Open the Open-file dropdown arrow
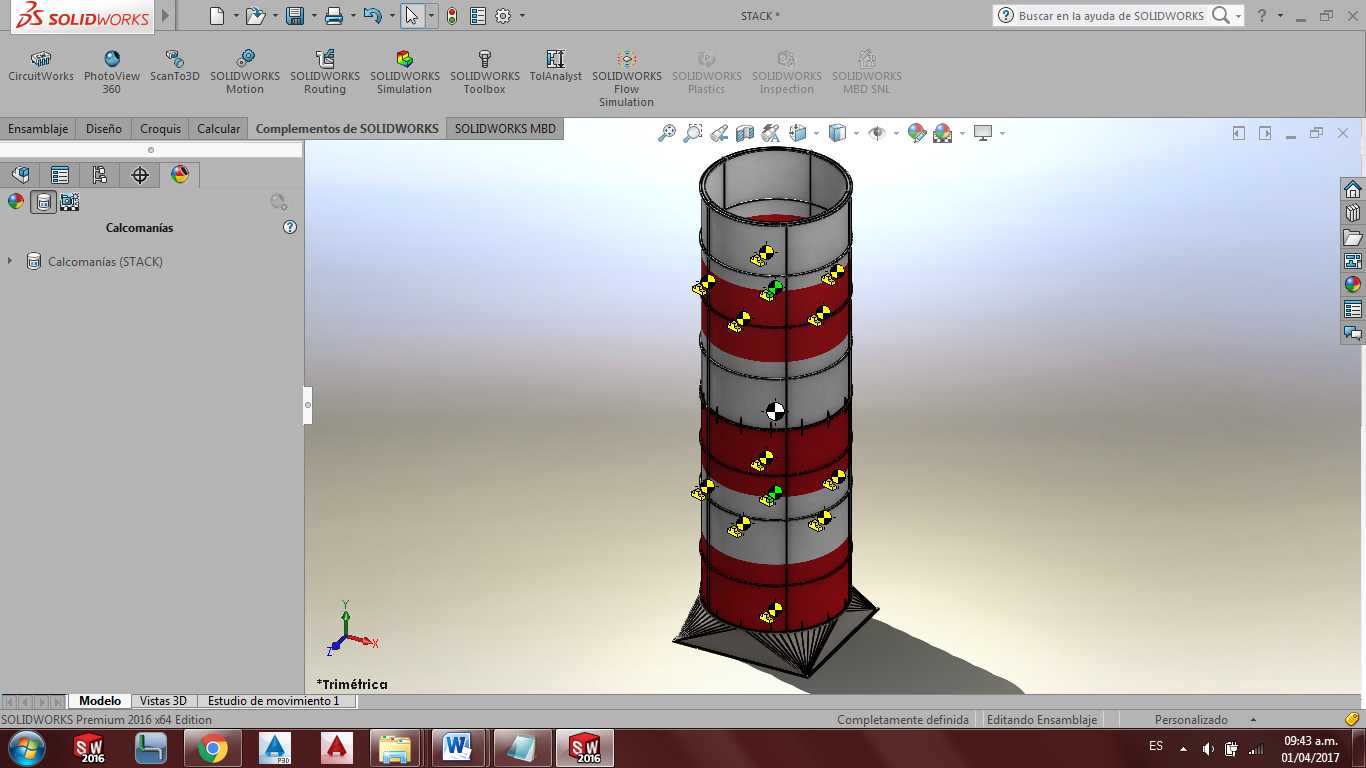The width and height of the screenshot is (1366, 768). point(275,16)
